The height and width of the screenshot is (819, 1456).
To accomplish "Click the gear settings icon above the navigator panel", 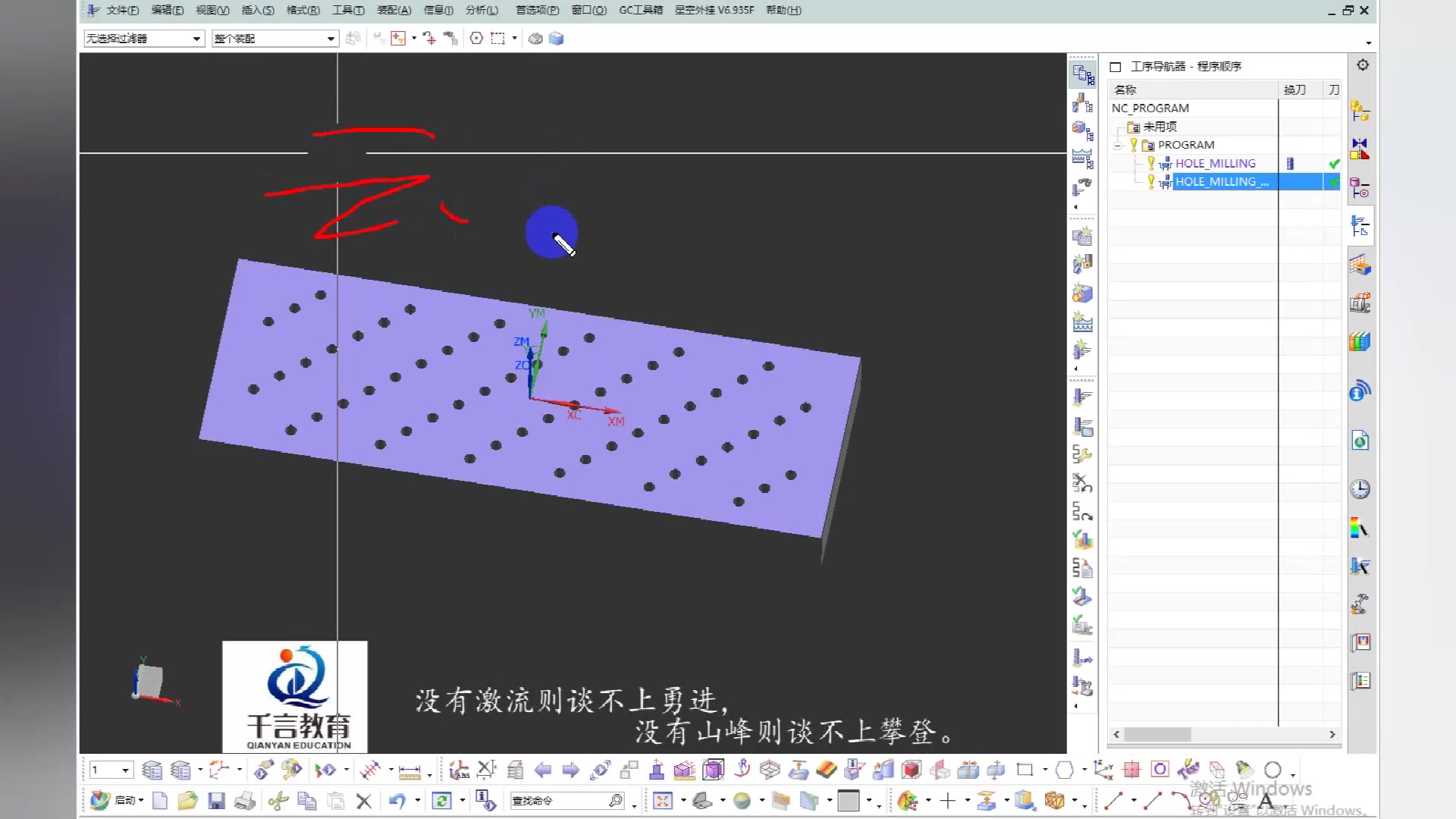I will click(x=1363, y=64).
